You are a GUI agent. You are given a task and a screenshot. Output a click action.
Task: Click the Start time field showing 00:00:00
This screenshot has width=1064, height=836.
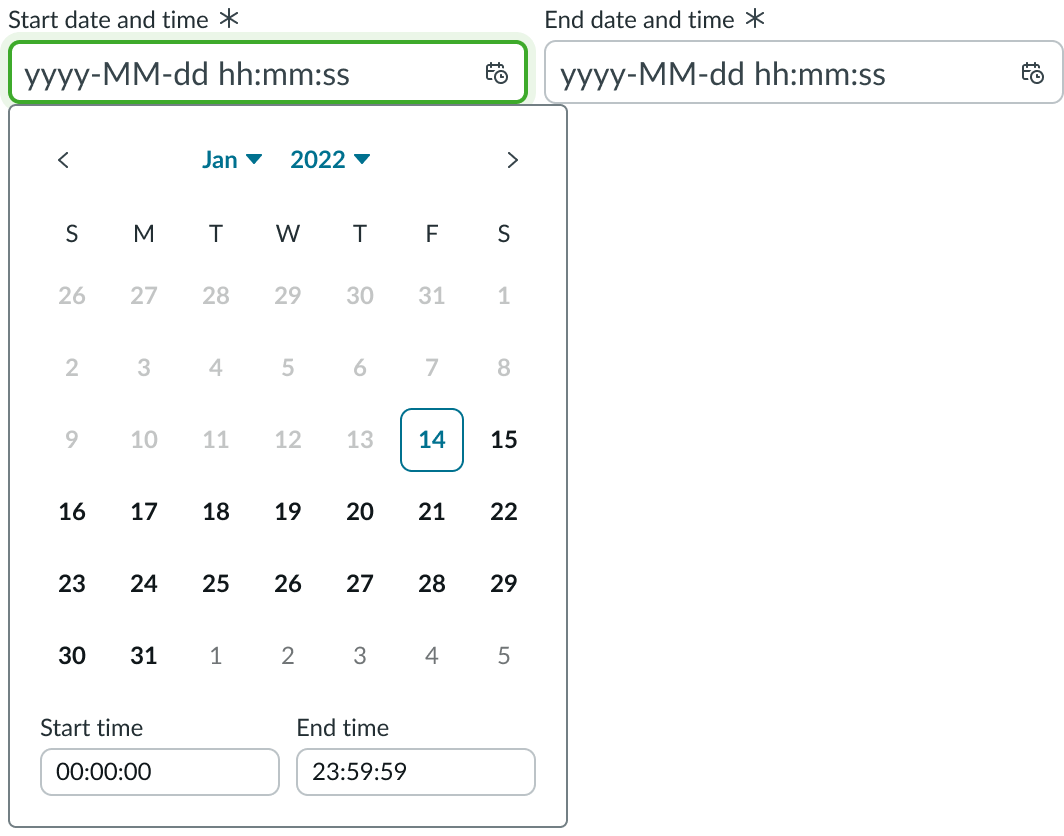159,771
